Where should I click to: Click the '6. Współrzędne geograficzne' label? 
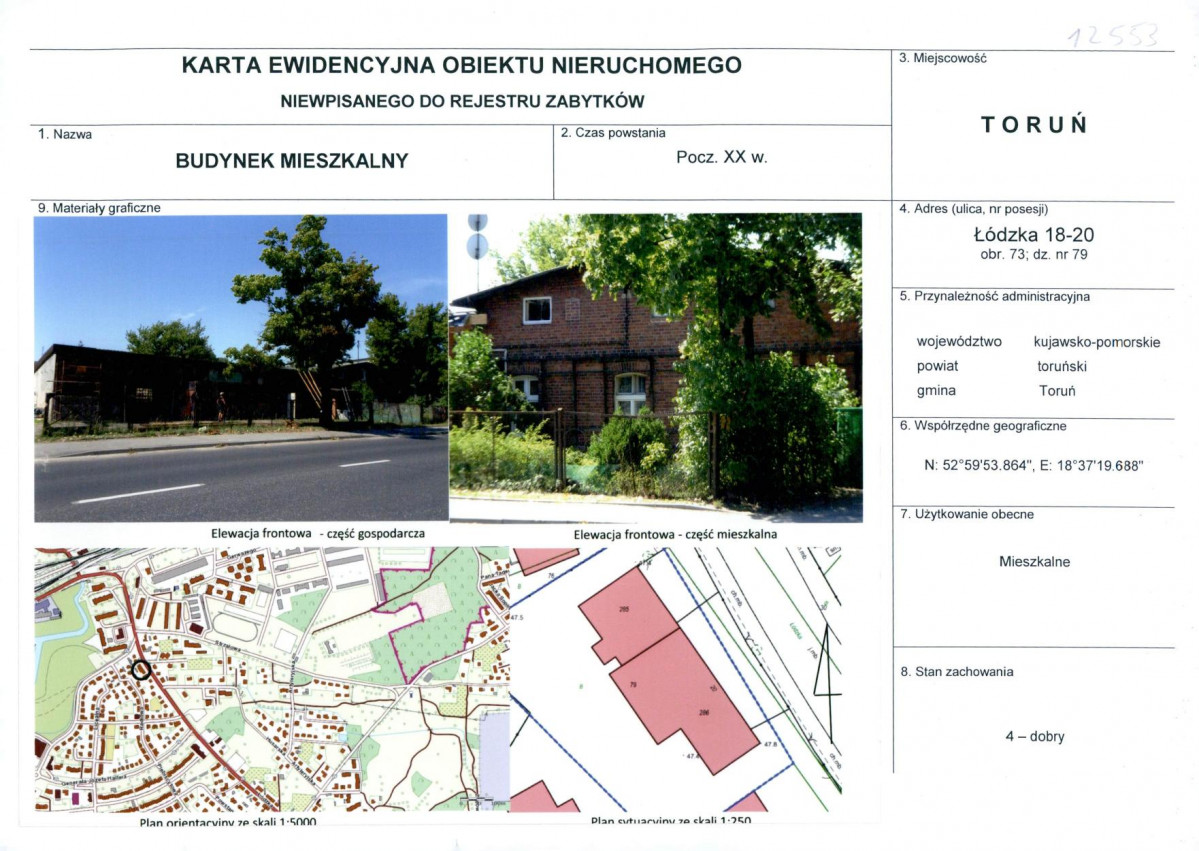[x=983, y=426]
